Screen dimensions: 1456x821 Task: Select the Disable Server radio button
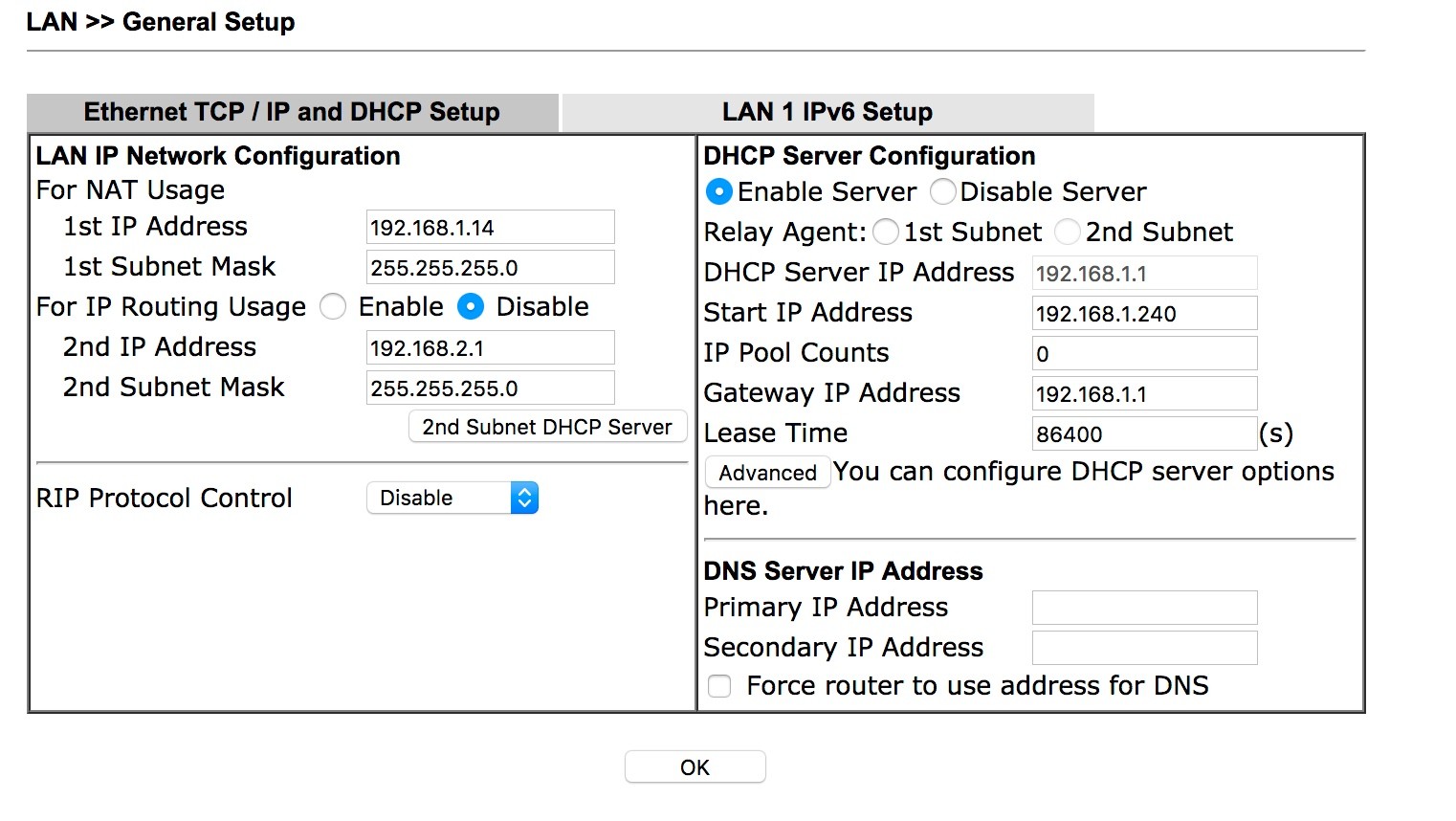[x=942, y=192]
